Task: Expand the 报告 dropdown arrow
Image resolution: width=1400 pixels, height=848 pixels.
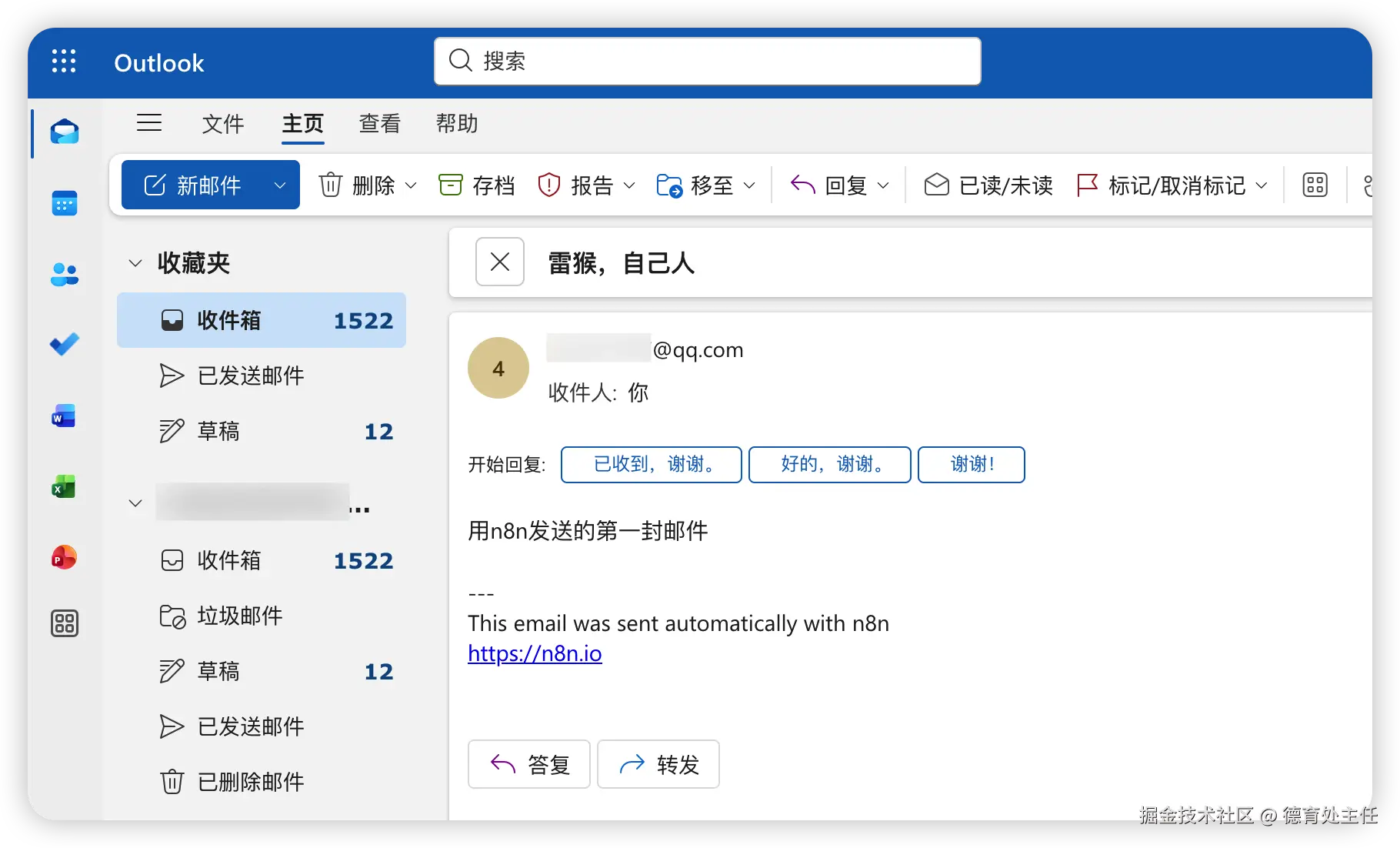Action: pos(629,185)
